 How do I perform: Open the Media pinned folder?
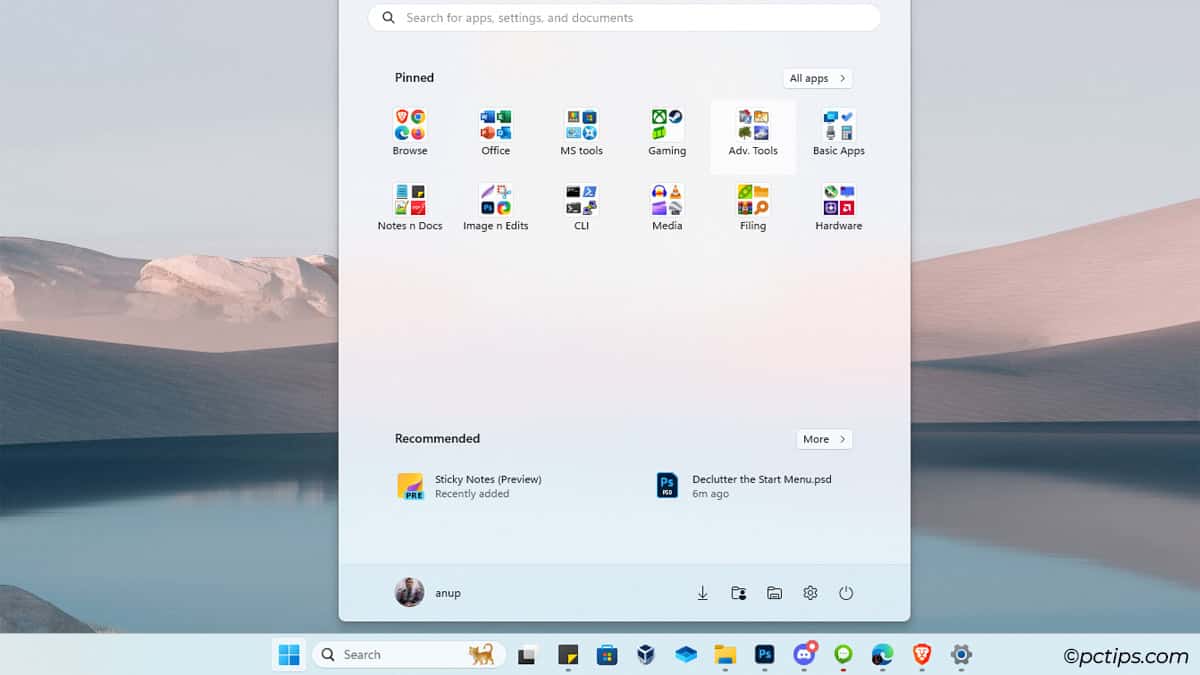(666, 204)
